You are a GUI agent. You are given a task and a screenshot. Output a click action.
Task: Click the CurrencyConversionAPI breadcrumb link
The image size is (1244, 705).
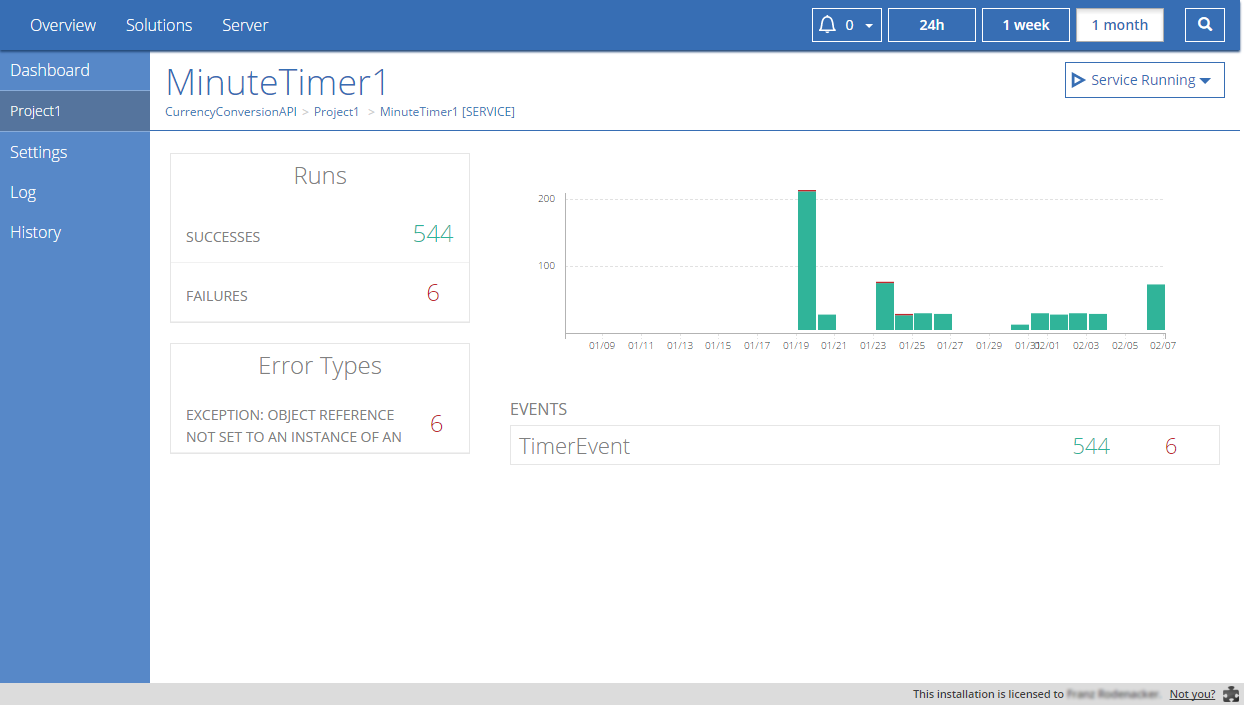point(230,112)
